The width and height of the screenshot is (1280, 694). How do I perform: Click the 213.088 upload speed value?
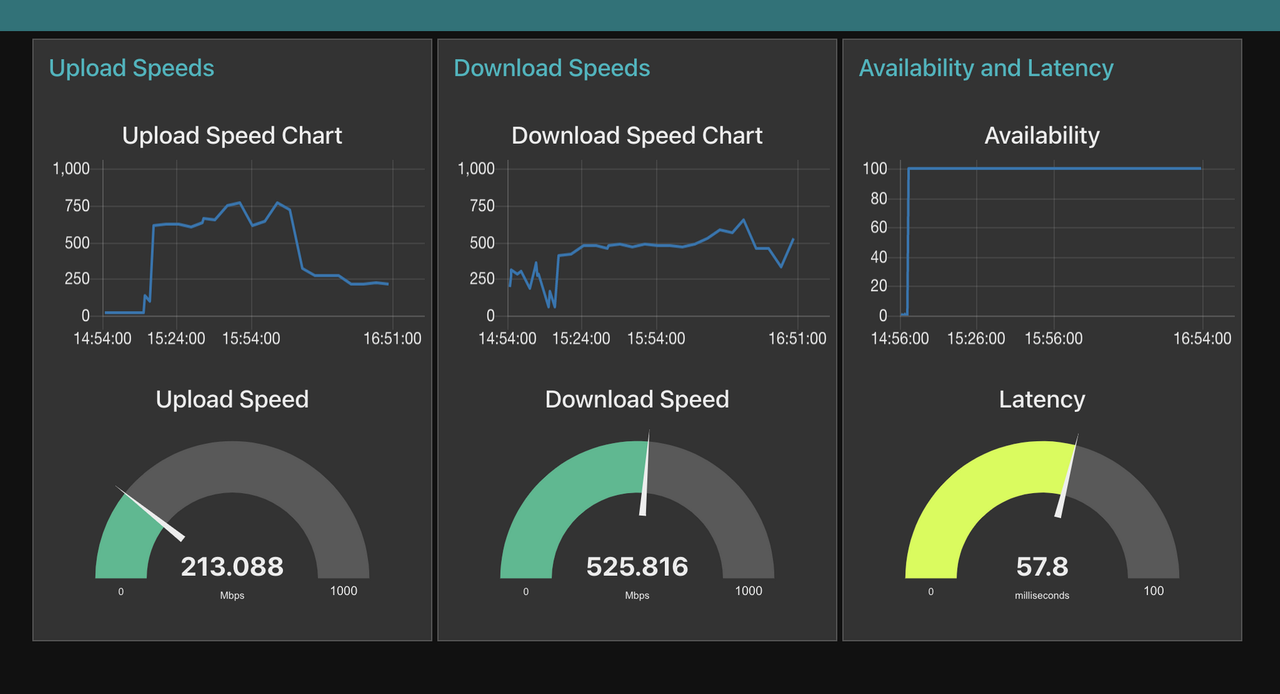(x=232, y=567)
